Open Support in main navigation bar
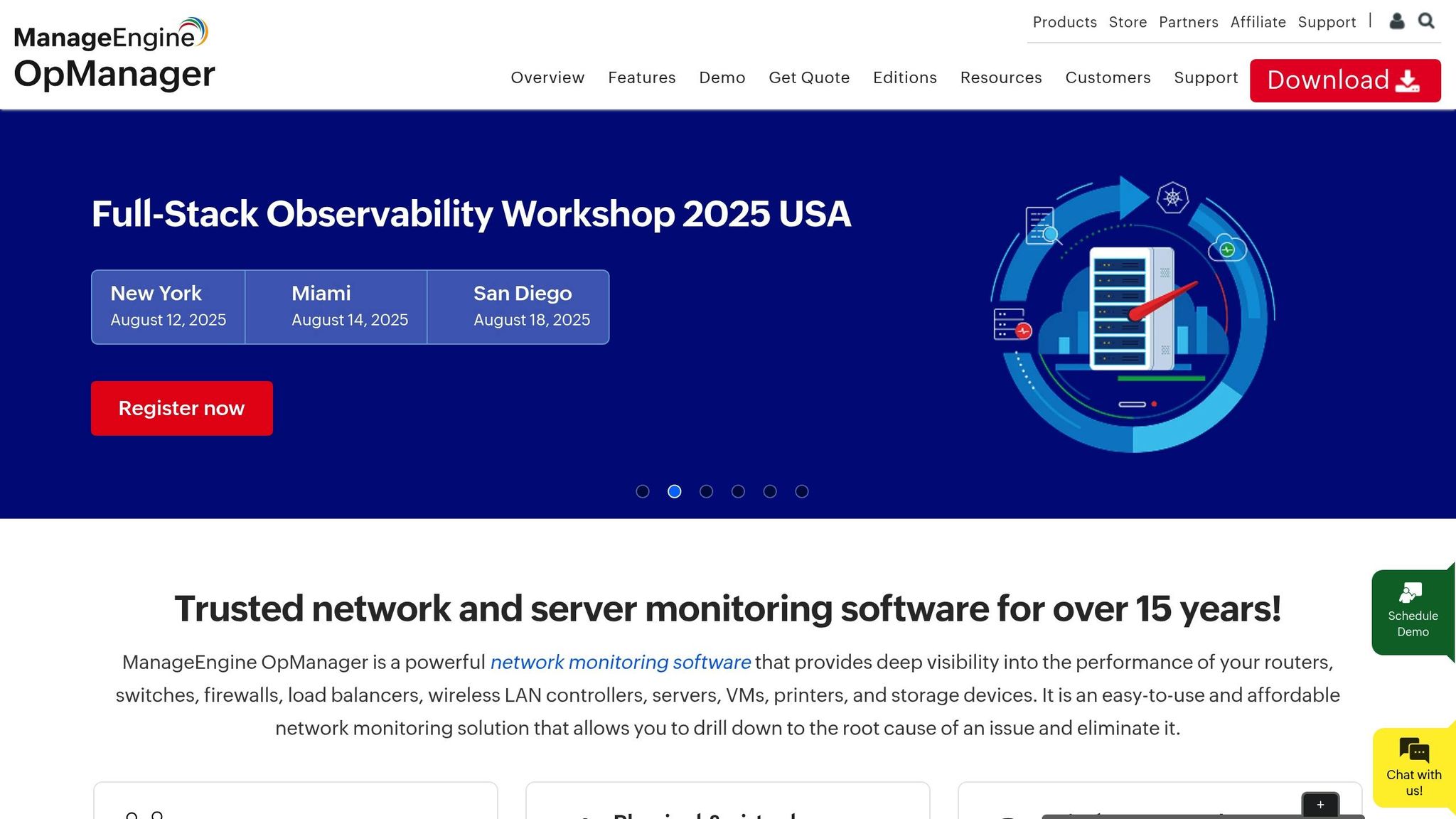The image size is (1456, 819). pos(1206,77)
